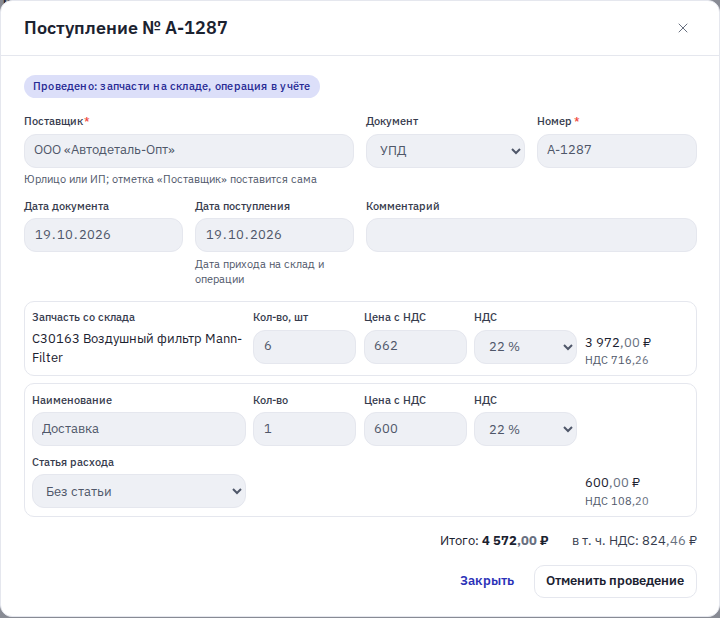Screen dimensions: 720x618
Task: Click into the empty Комментарий field
Action: click(531, 235)
